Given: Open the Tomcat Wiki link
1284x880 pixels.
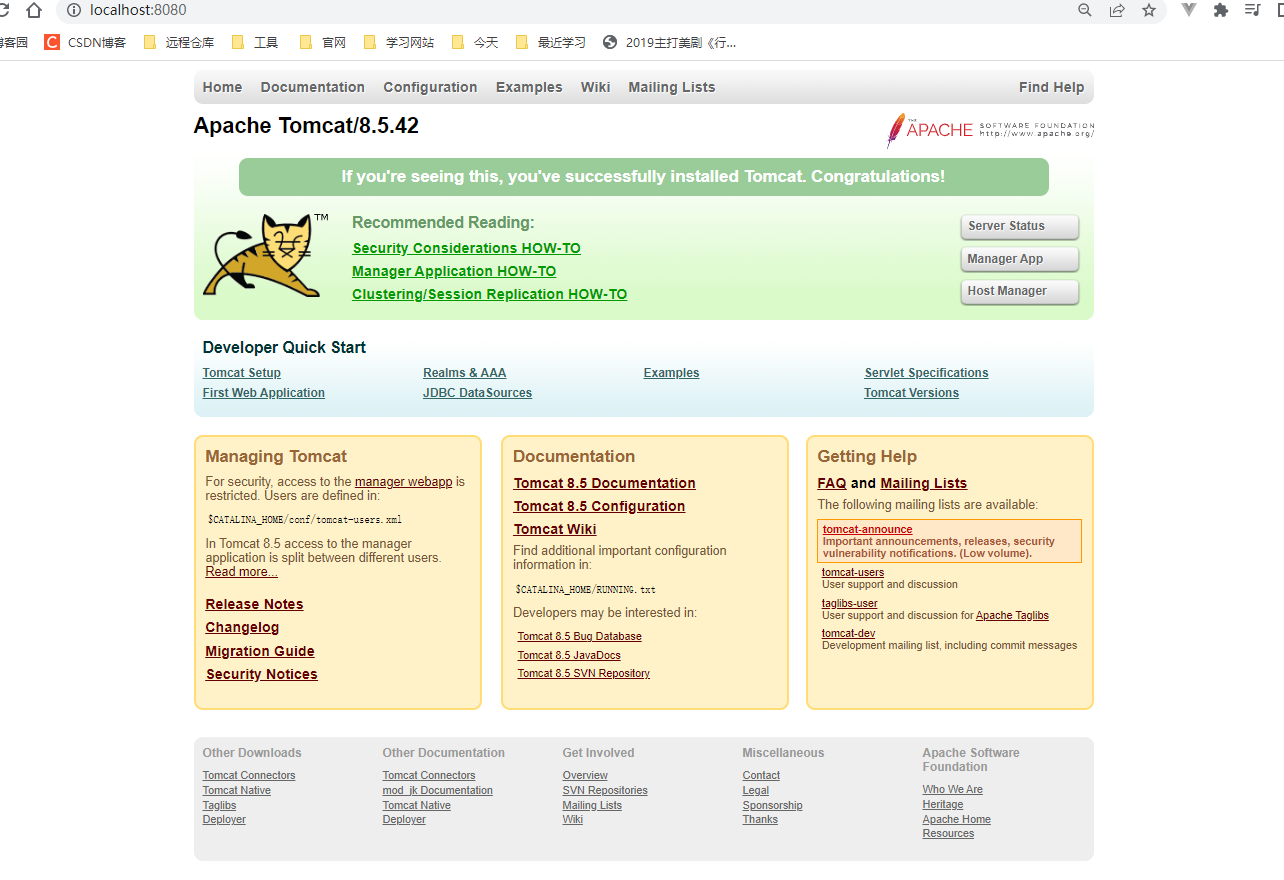Looking at the screenshot, I should (x=555, y=529).
